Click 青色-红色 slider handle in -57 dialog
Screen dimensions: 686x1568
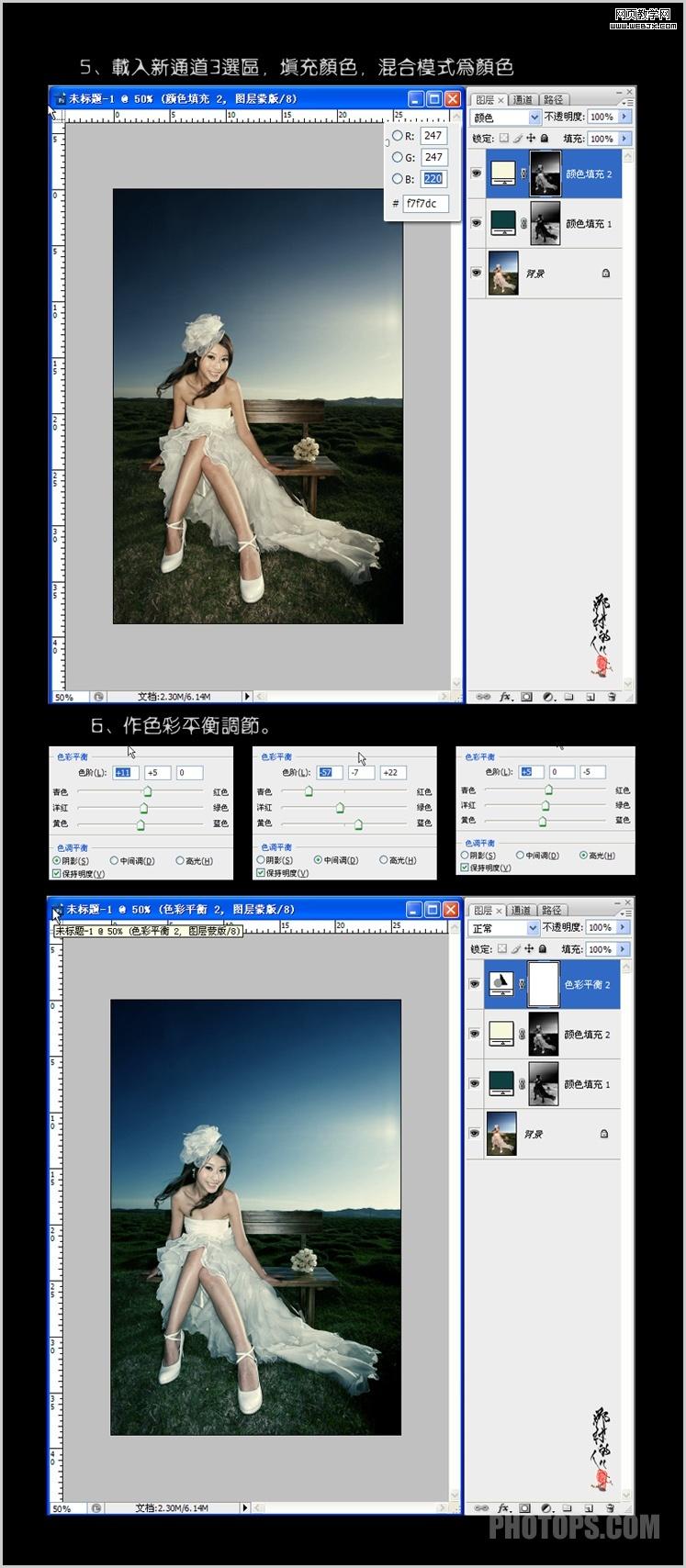click(309, 791)
